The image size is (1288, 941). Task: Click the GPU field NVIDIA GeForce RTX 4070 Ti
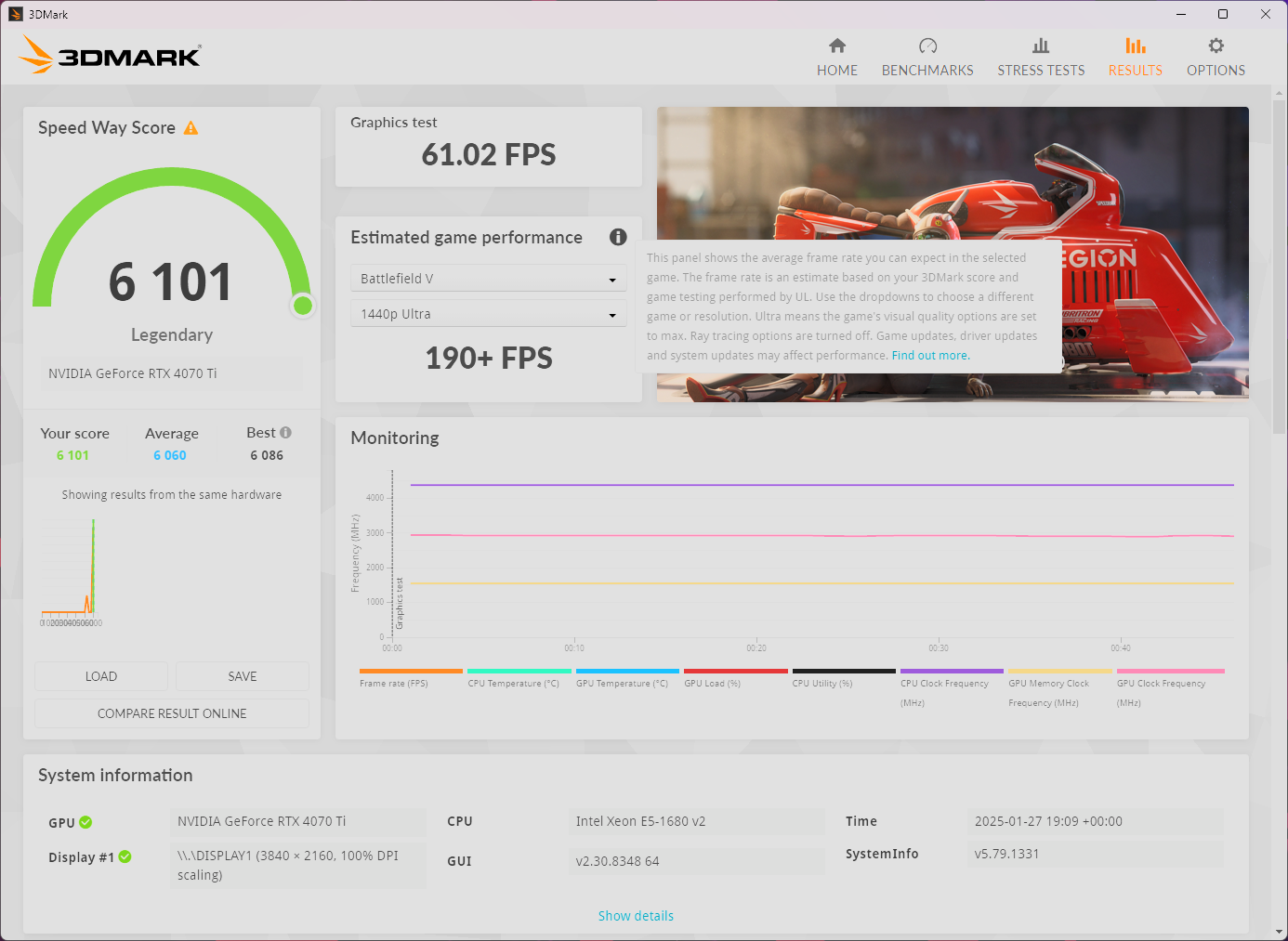coord(298,822)
